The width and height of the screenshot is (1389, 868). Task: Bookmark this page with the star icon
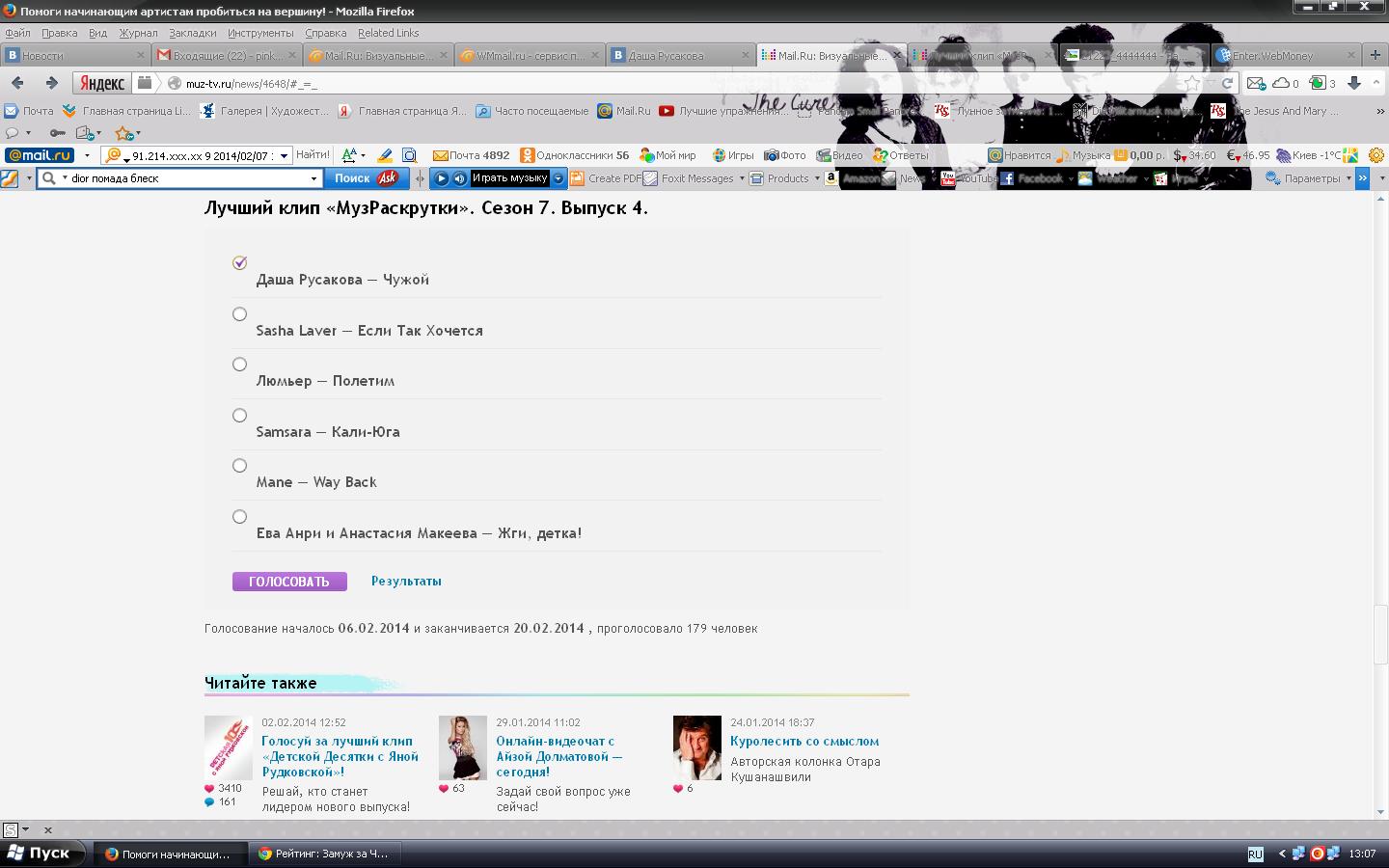[1193, 83]
